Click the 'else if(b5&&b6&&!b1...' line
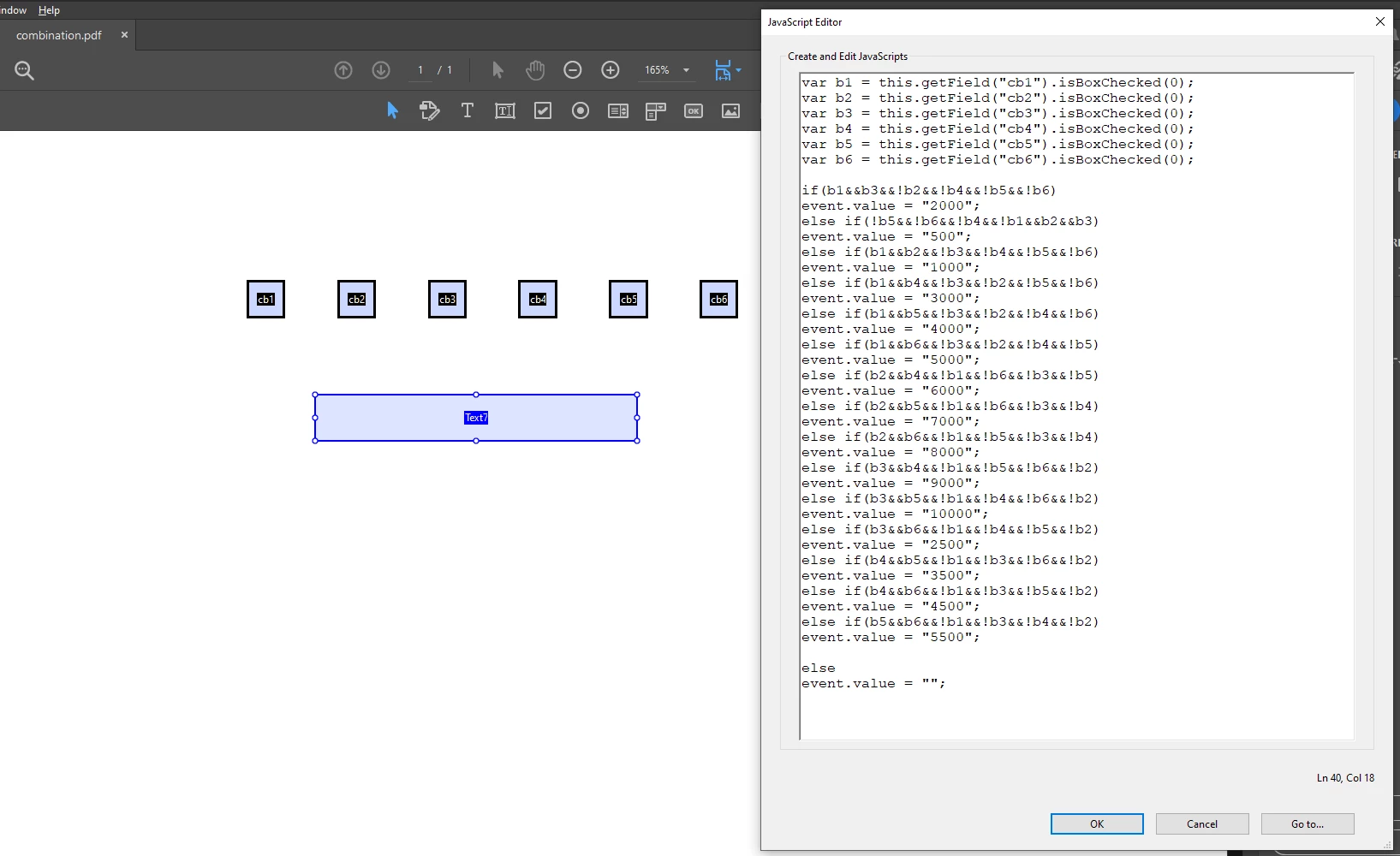This screenshot has height=856, width=1400. [x=950, y=622]
